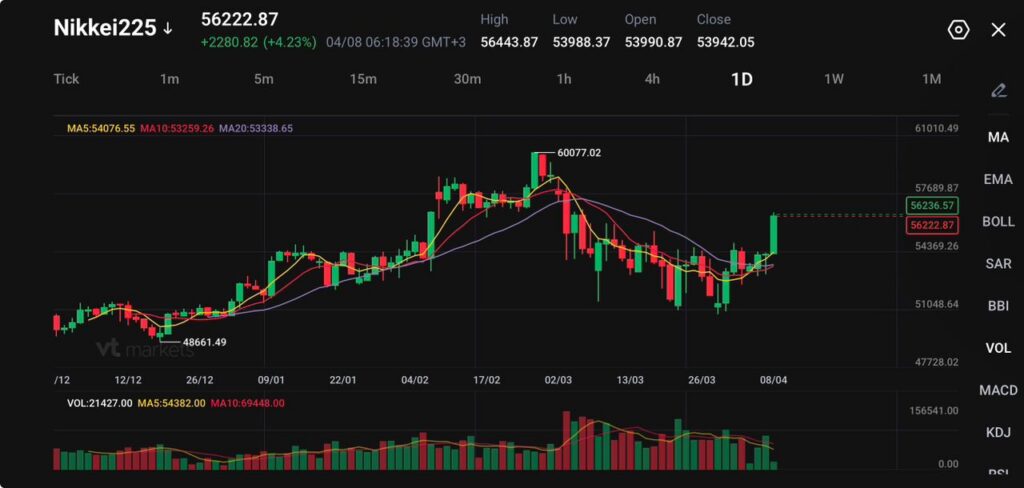Expand the Nikkei225 symbol dropdown arrow
Screen dimensions: 1024x488
[x=168, y=29]
